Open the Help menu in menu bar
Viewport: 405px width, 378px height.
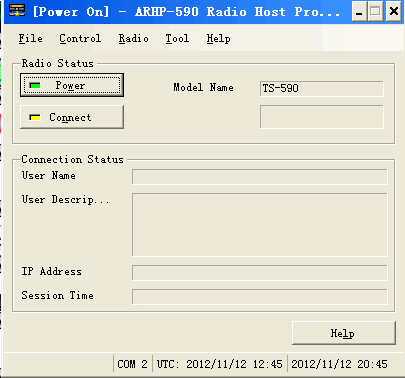click(x=218, y=39)
